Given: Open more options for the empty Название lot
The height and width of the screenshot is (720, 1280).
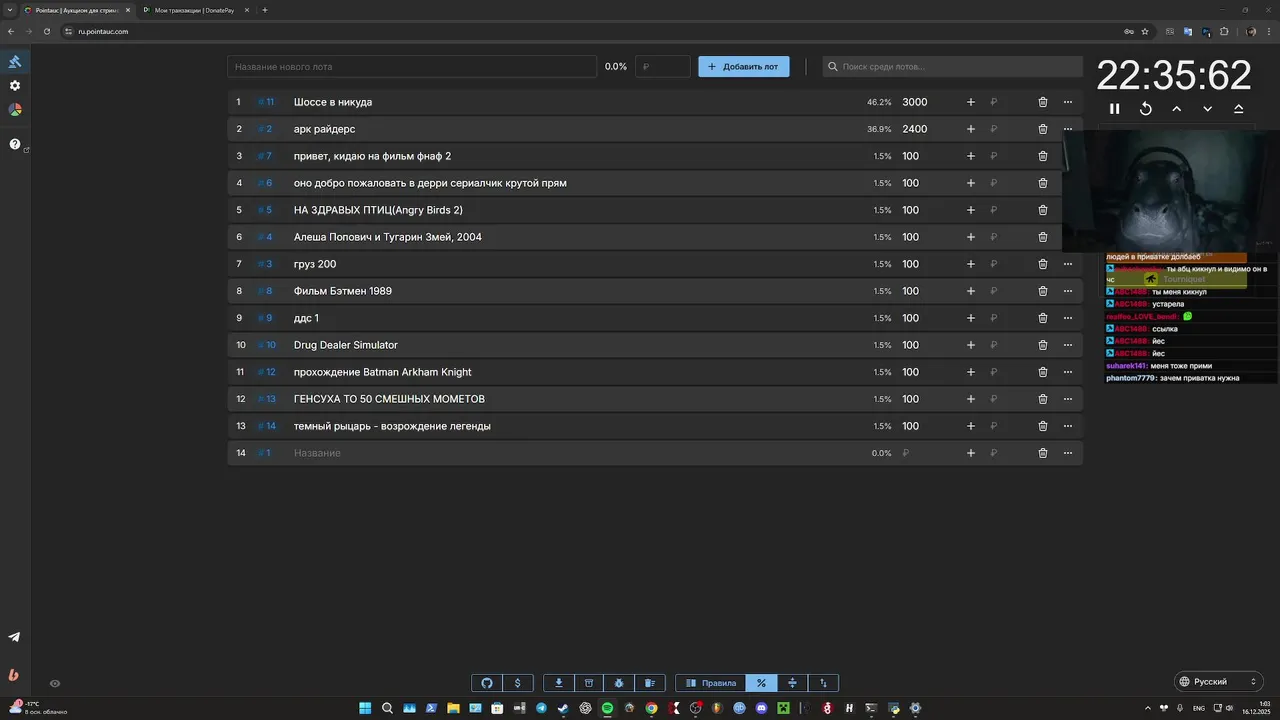Looking at the screenshot, I should coord(1068,453).
